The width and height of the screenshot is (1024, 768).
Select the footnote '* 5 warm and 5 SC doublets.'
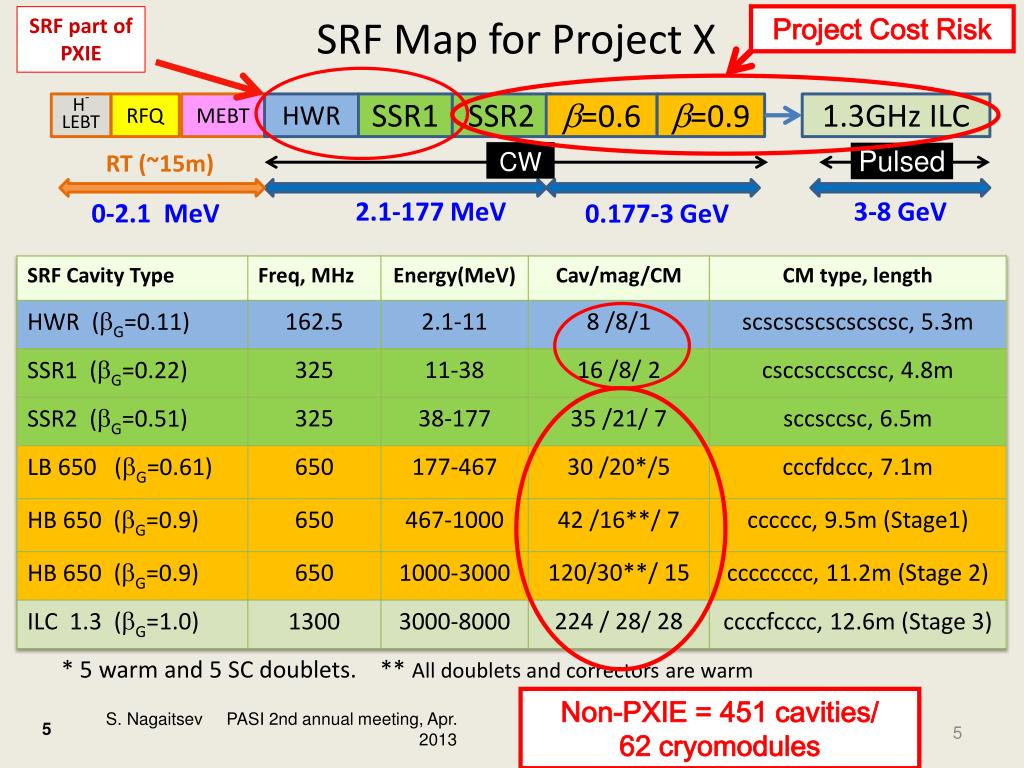coord(209,670)
